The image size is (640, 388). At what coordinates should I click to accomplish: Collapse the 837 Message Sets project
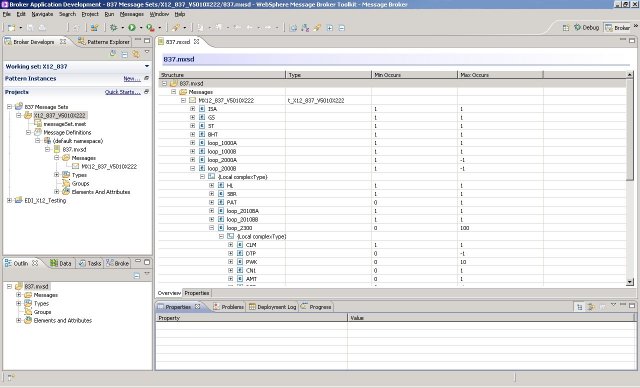coord(9,106)
